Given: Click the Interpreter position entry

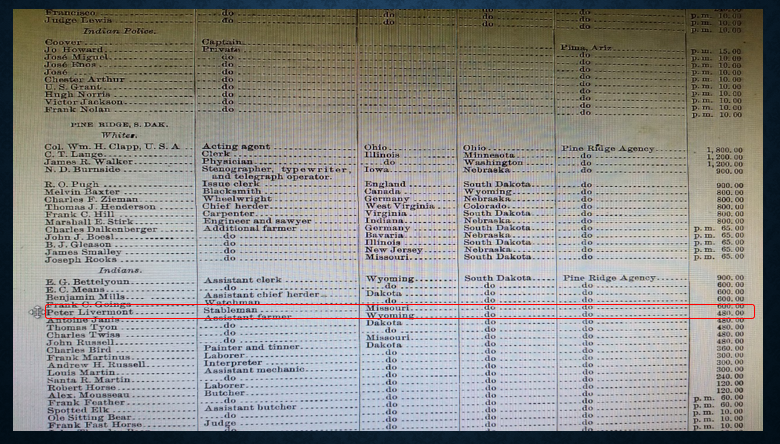Looking at the screenshot, I should tap(233, 363).
